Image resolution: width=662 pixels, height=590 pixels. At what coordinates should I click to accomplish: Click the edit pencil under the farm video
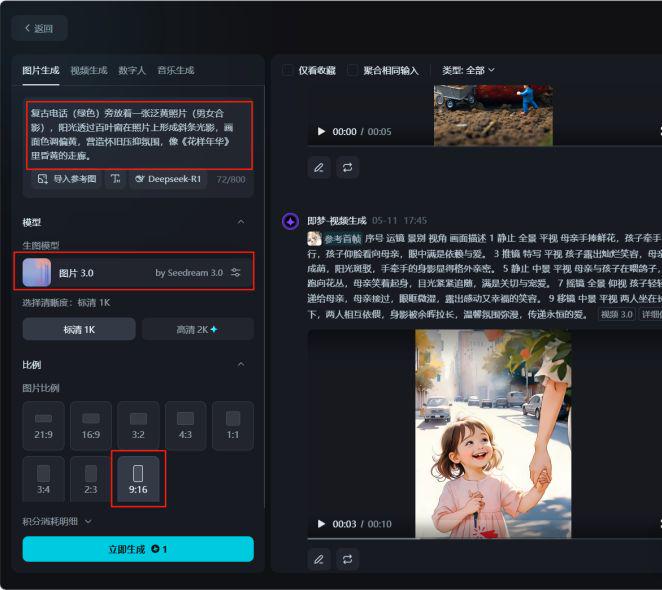319,168
